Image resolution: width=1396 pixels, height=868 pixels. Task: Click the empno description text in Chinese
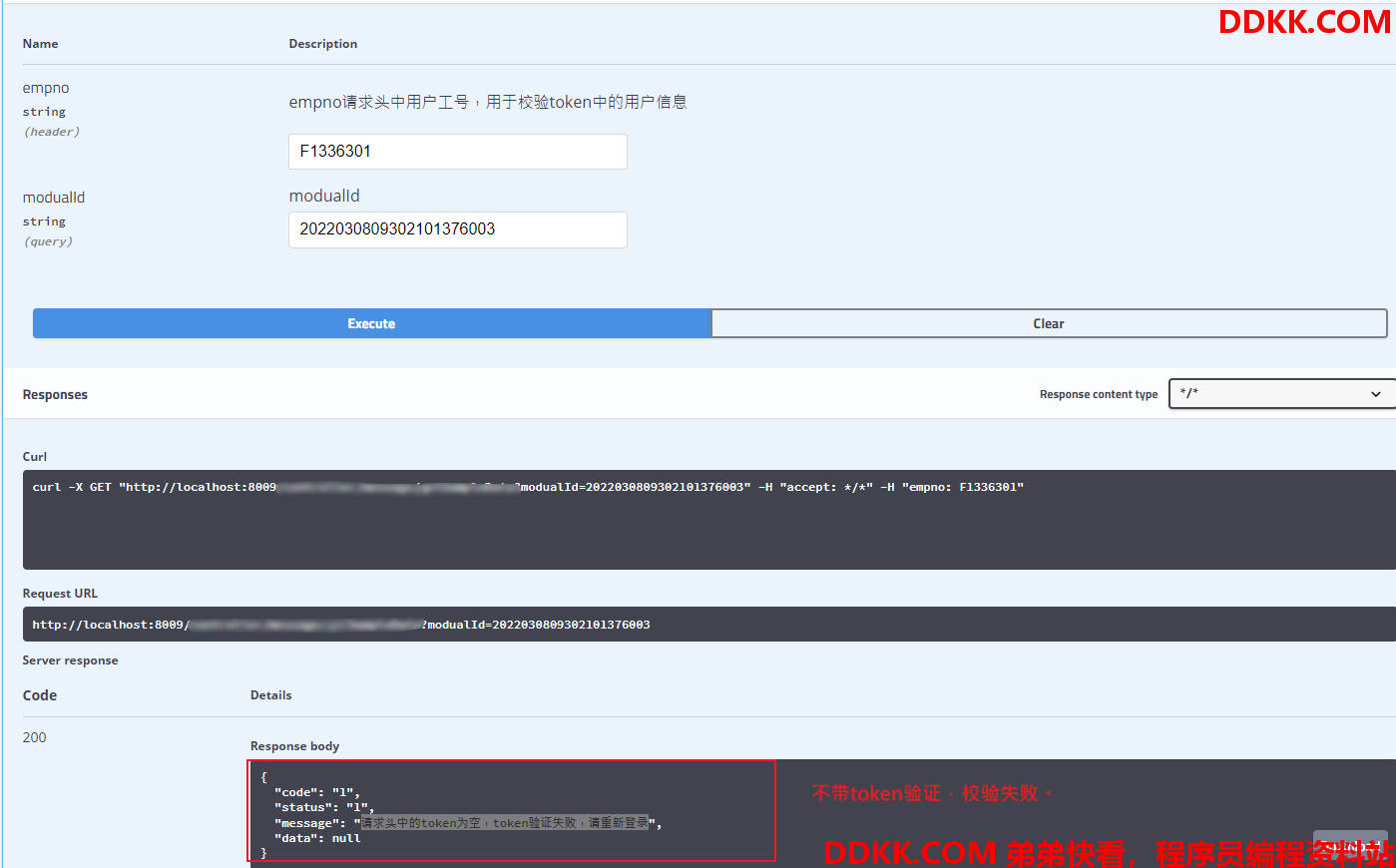(487, 102)
